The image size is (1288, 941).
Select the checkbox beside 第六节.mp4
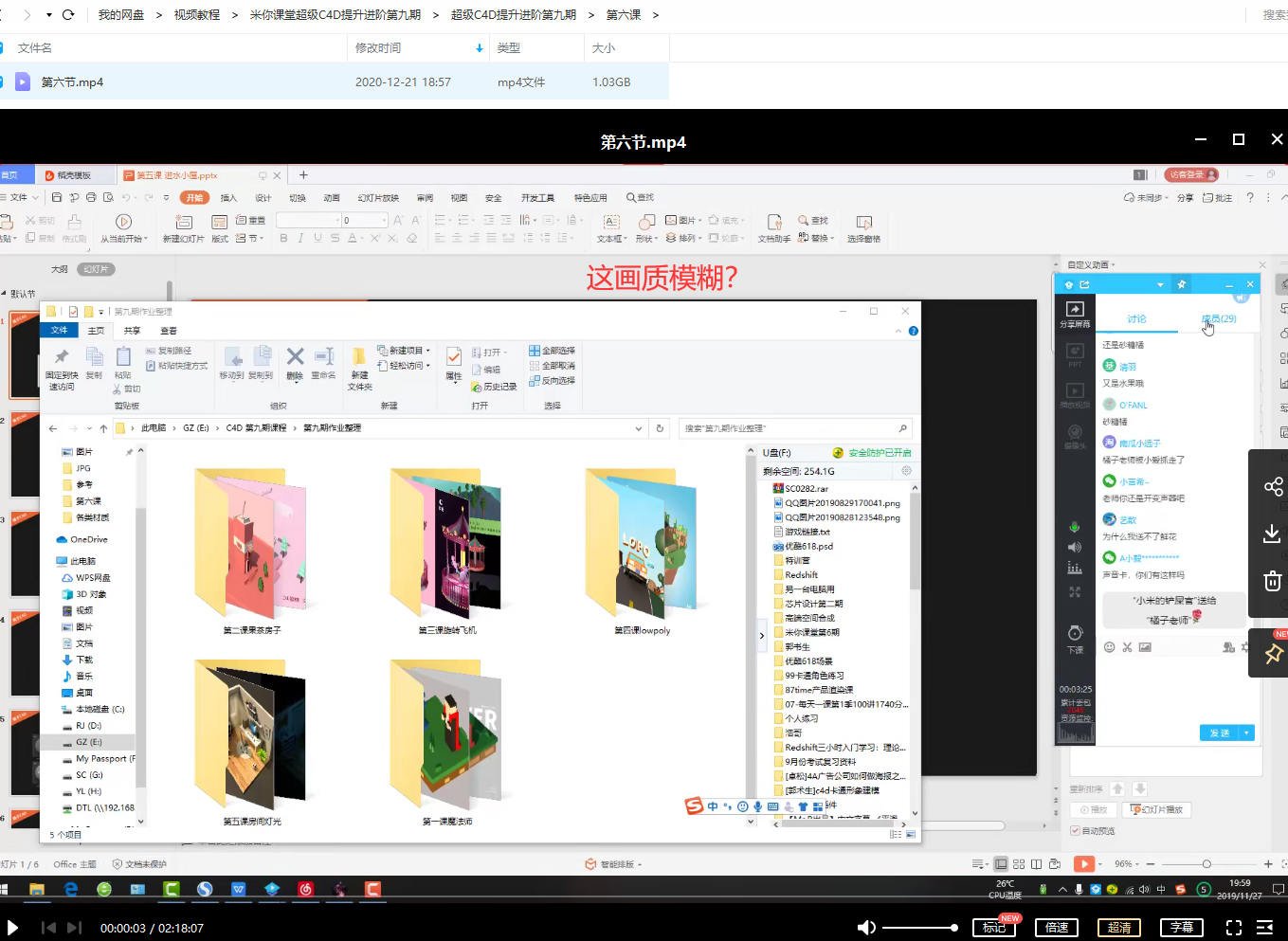coord(3,82)
